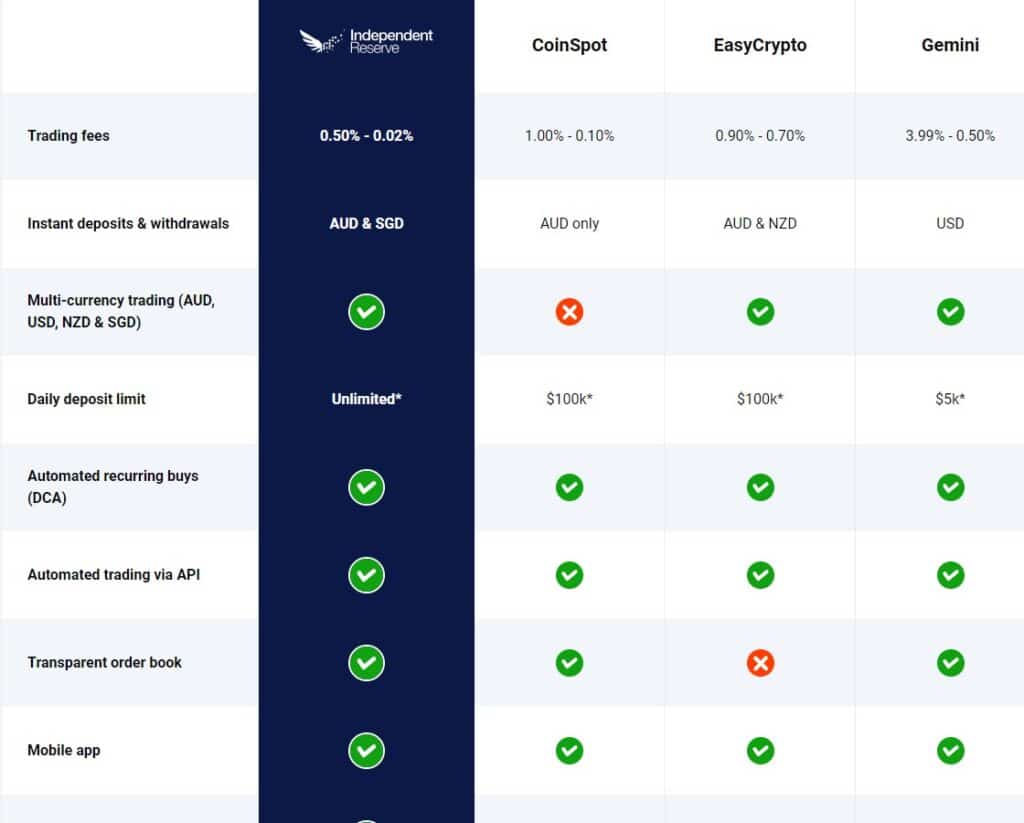This screenshot has height=823, width=1024.
Task: Select the red cross under CoinSpot multi-currency trading
Action: tap(570, 311)
